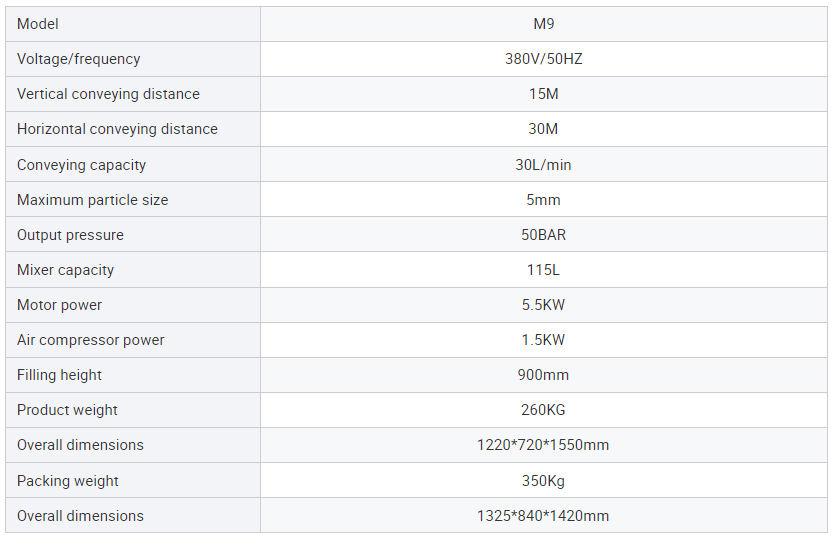Click the Voltage/frequency row label

pos(78,59)
